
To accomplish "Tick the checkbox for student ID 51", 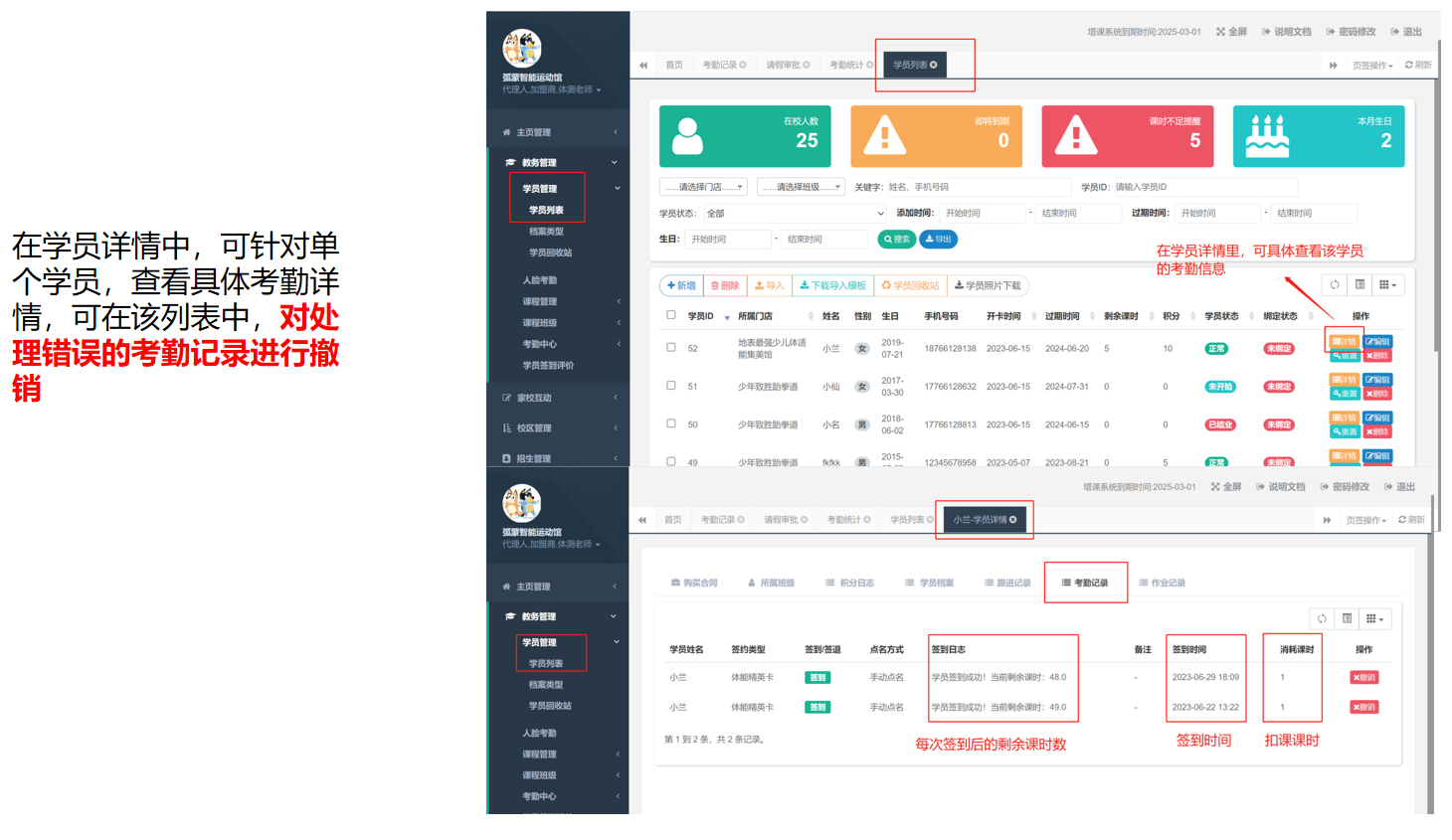I will click(x=671, y=386).
